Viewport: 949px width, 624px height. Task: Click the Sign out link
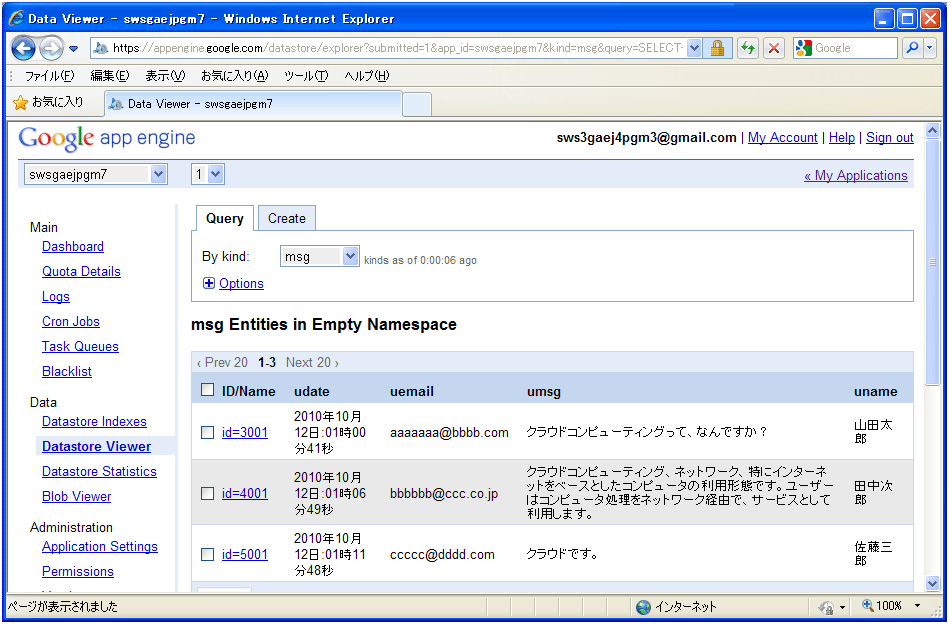tap(890, 137)
